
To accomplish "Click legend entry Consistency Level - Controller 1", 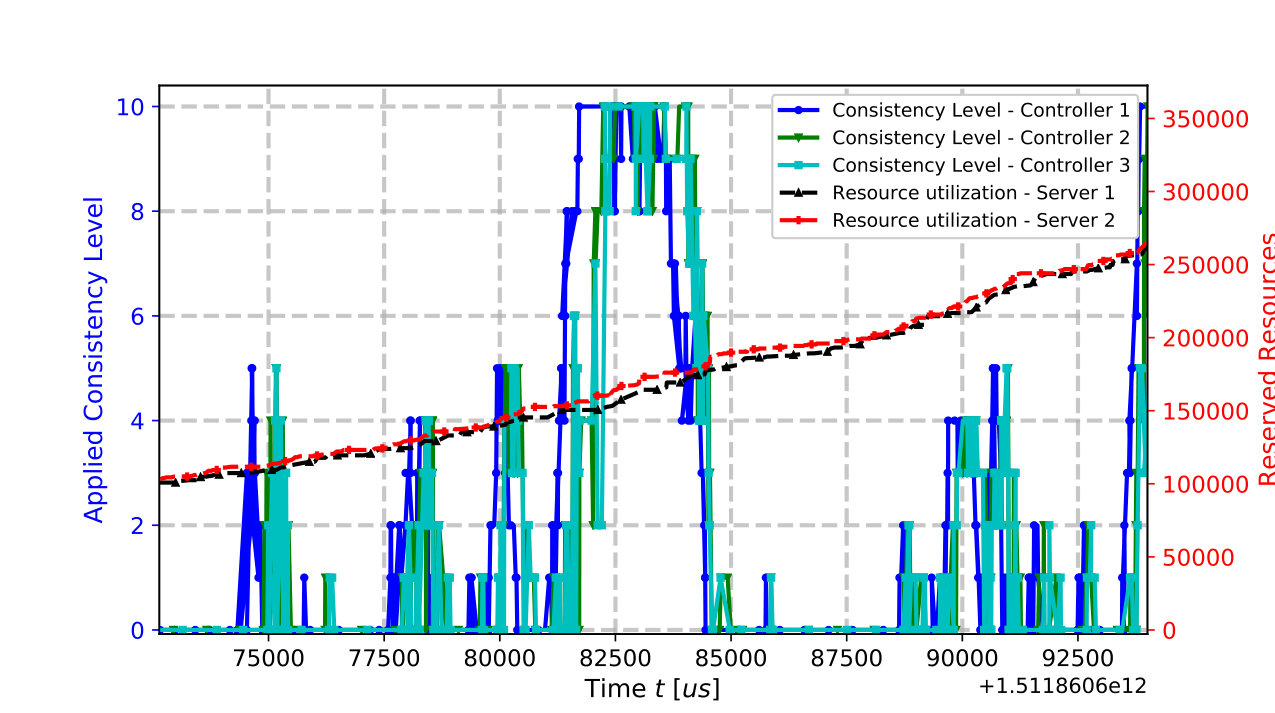I will tap(981, 109).
